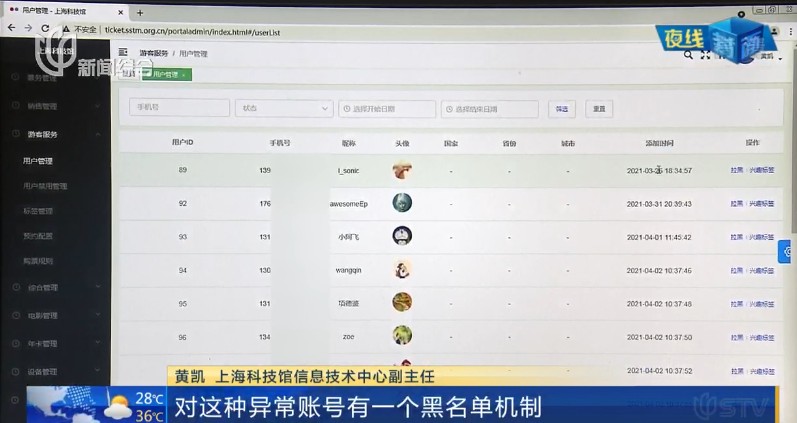Image resolution: width=797 pixels, height=423 pixels.
Task: Reload the page with the refresh icon
Action: 45,28
